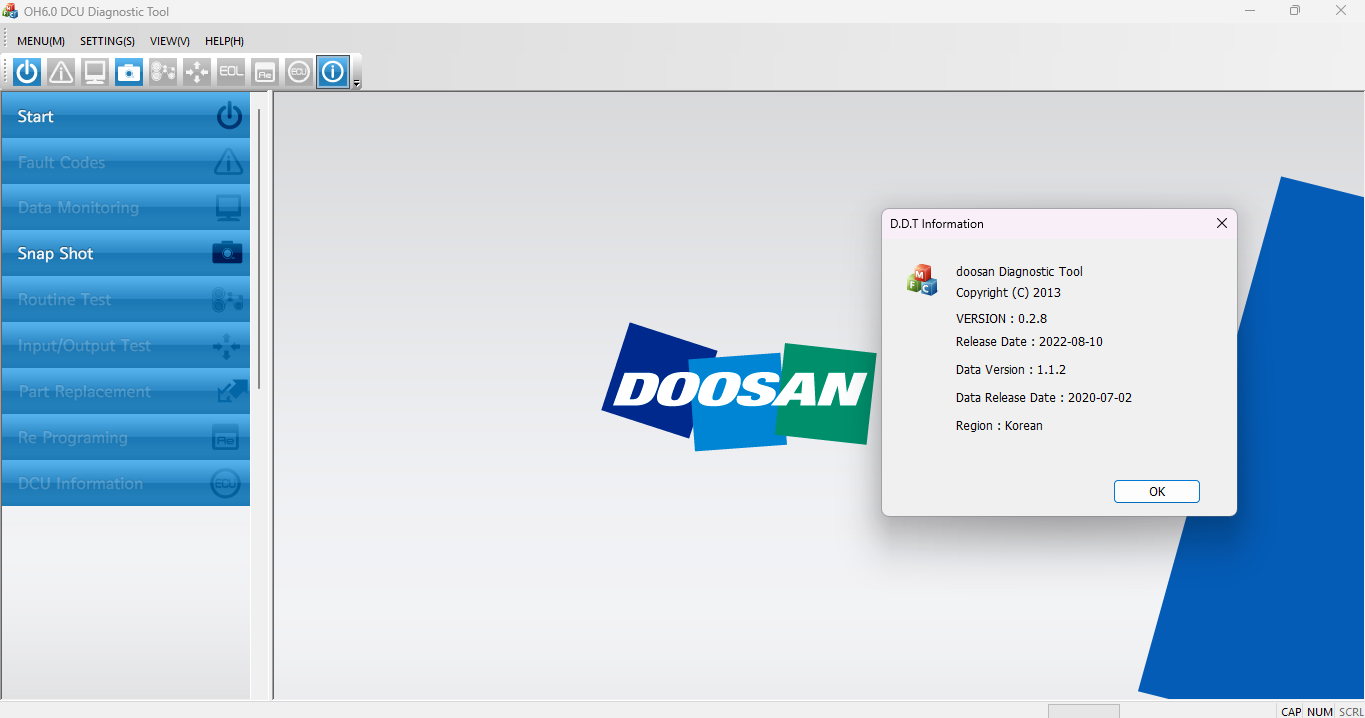Click the EOL toolbar icon
Viewport: 1365px width, 718px height.
(231, 72)
